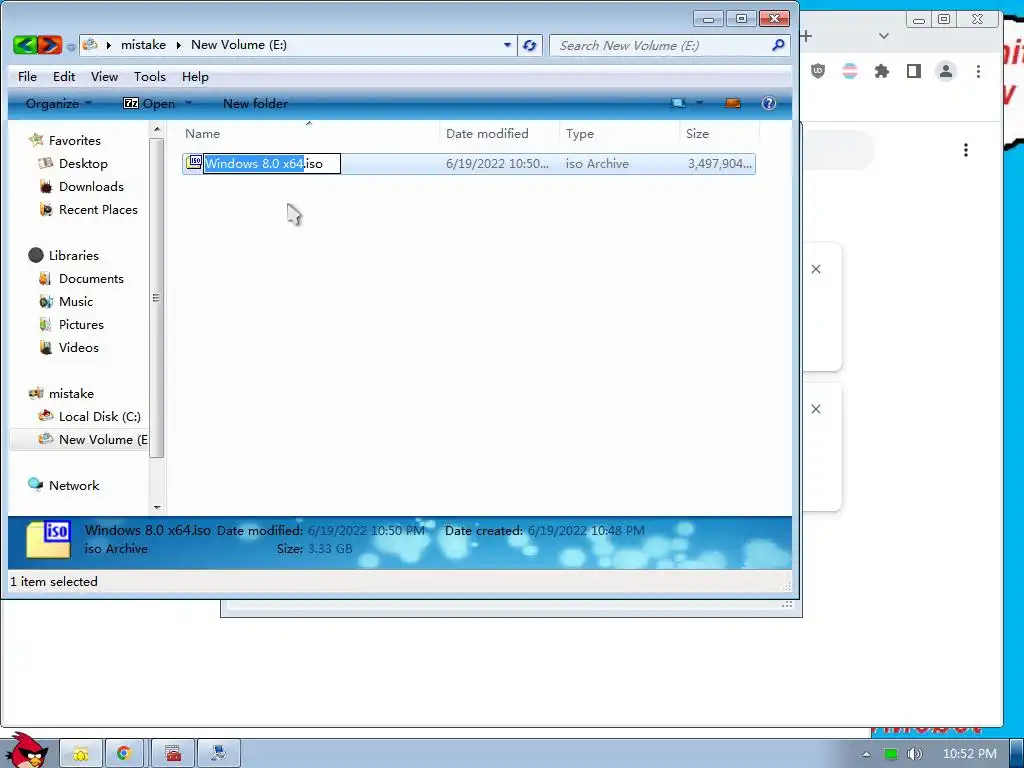Open the fourth taskbar app with computer icon
Image resolution: width=1024 pixels, height=768 pixels.
(x=219, y=754)
